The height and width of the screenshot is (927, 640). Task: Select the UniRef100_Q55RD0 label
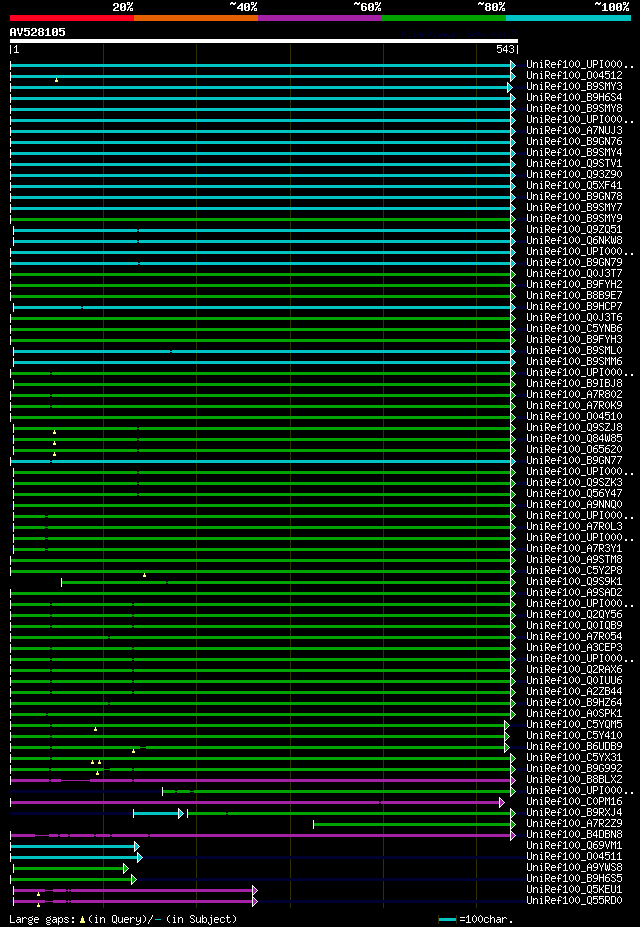(x=574, y=901)
